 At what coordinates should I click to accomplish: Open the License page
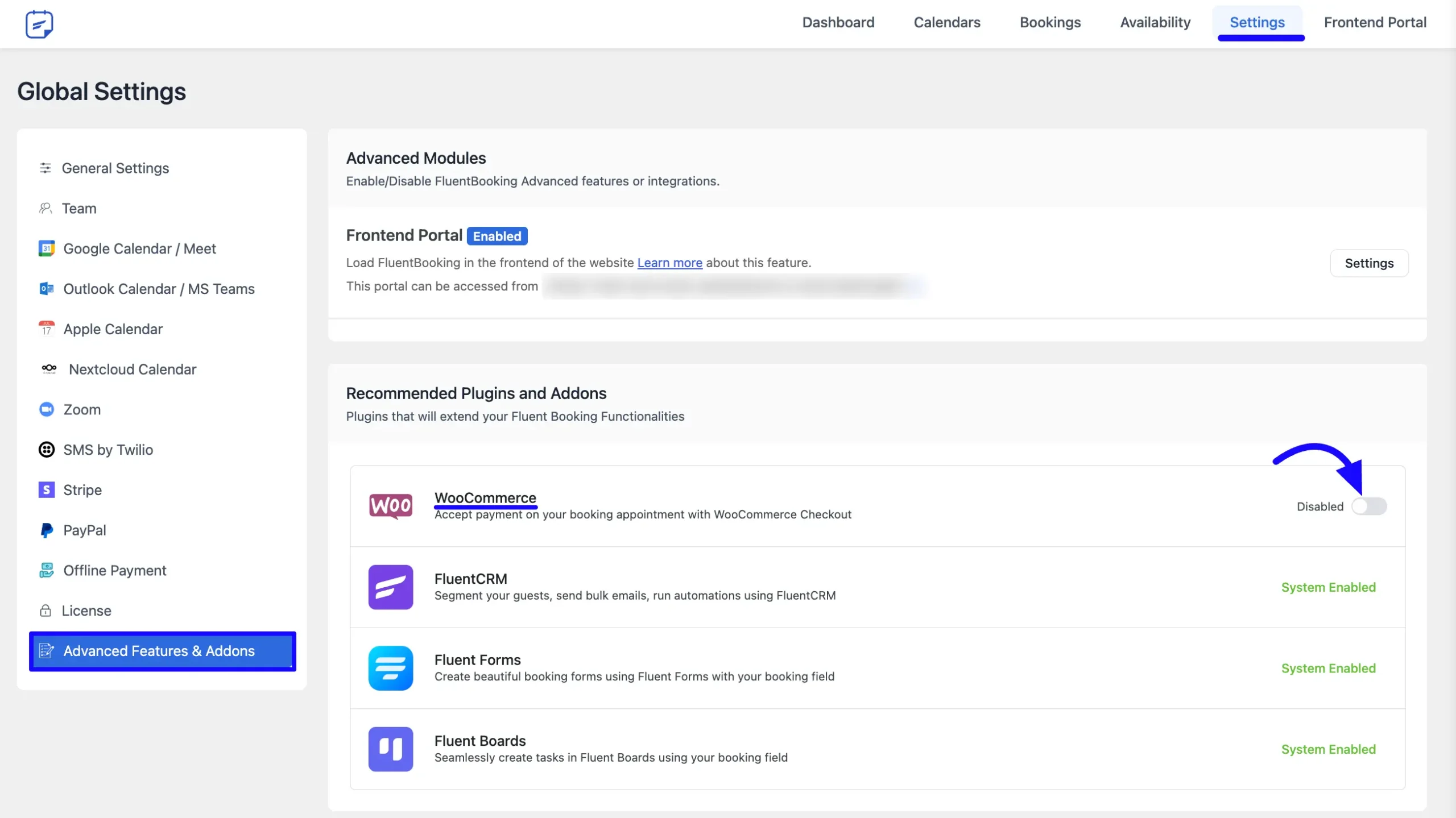point(162,611)
